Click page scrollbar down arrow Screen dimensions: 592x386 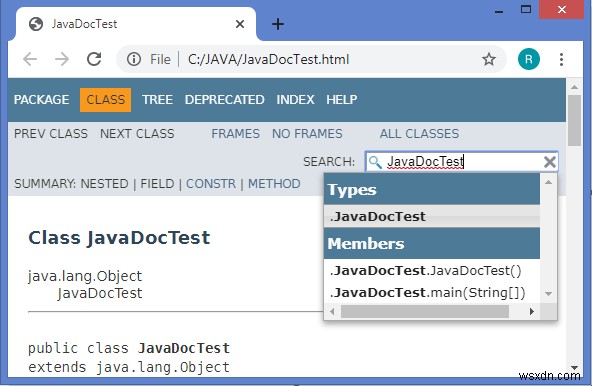click(x=574, y=367)
